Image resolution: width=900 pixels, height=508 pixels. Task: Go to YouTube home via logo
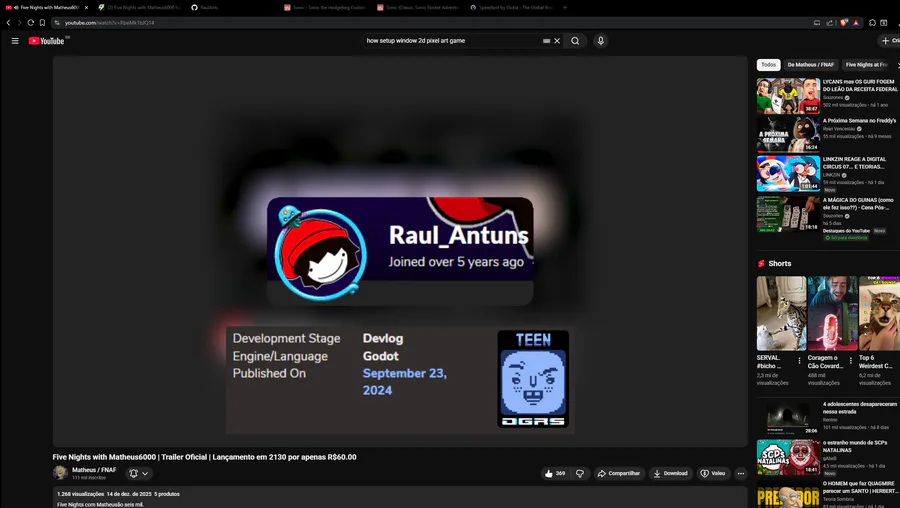click(x=46, y=41)
